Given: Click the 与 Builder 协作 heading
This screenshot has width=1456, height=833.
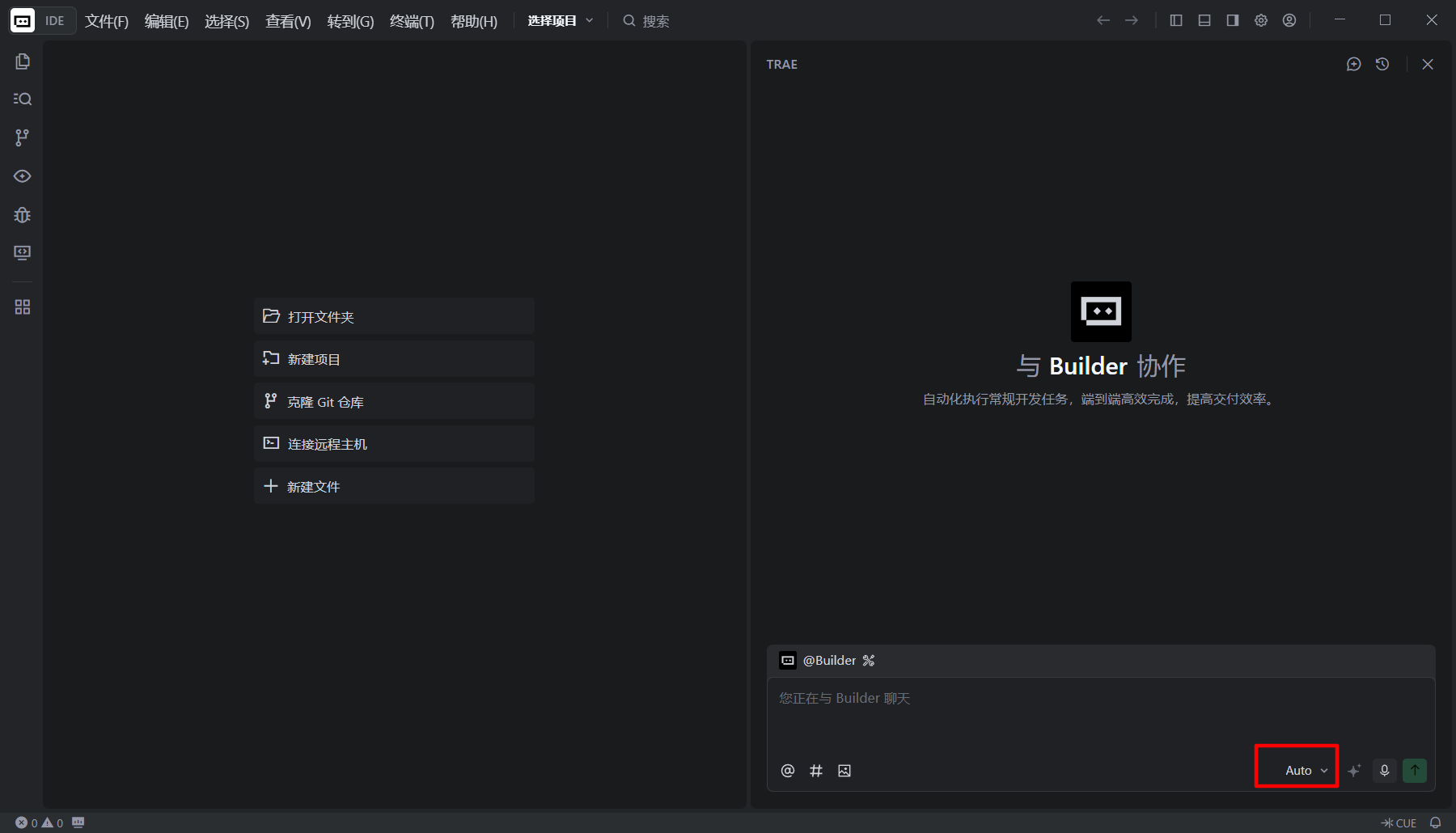Looking at the screenshot, I should tap(1101, 366).
